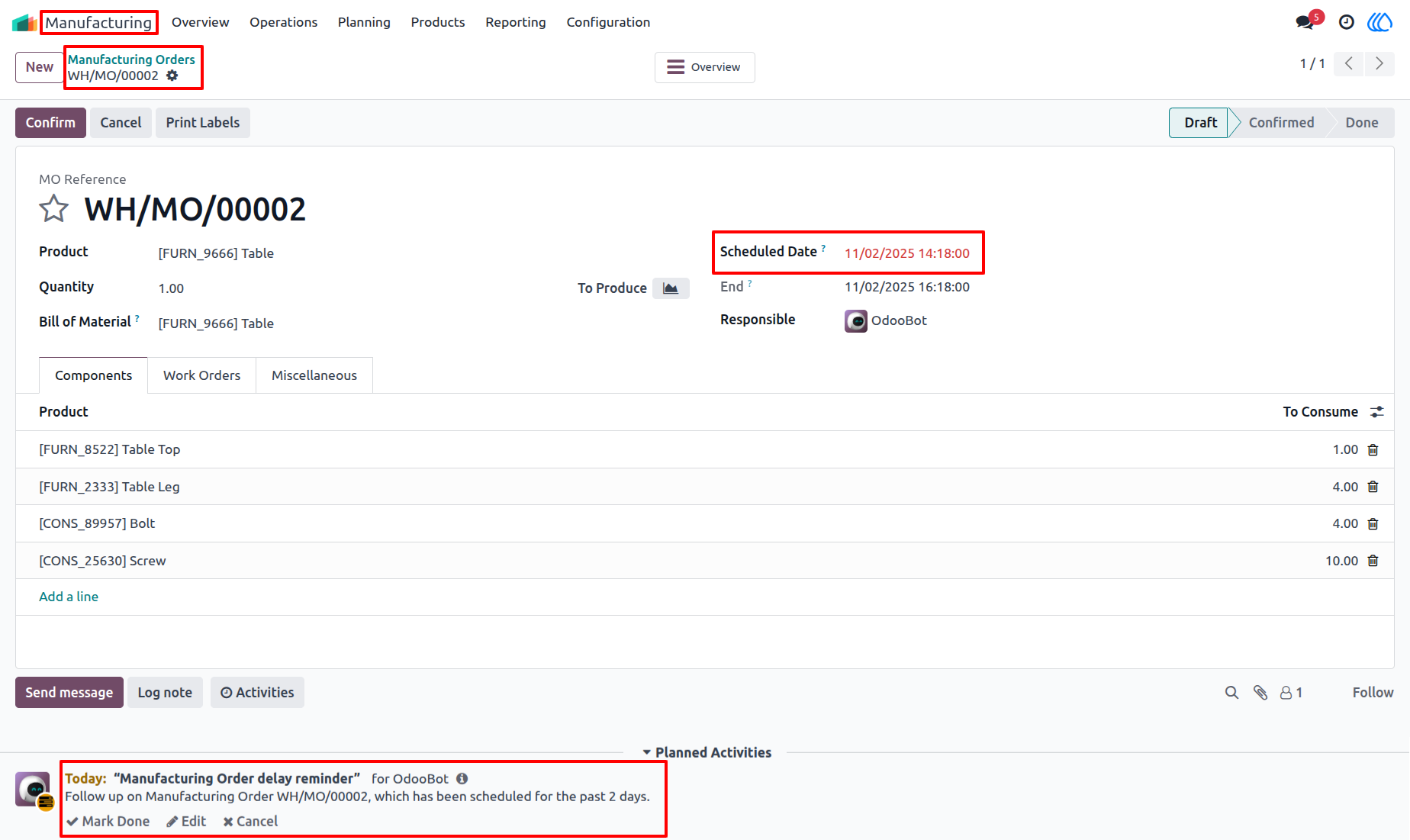Delete the Screw component line
This screenshot has height=840, width=1410.
click(x=1373, y=561)
